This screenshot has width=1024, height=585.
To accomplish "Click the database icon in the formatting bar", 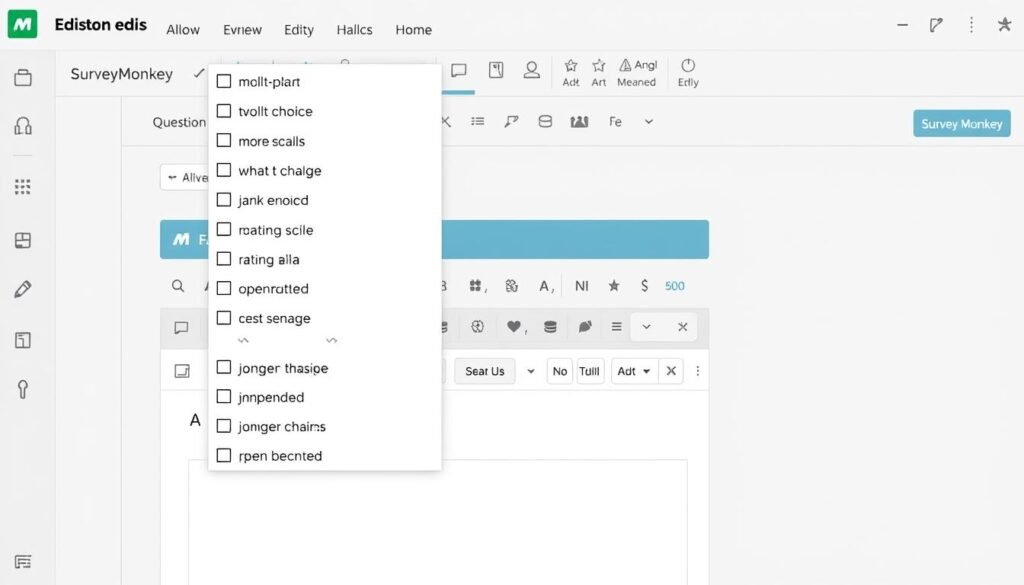I will (x=544, y=120).
